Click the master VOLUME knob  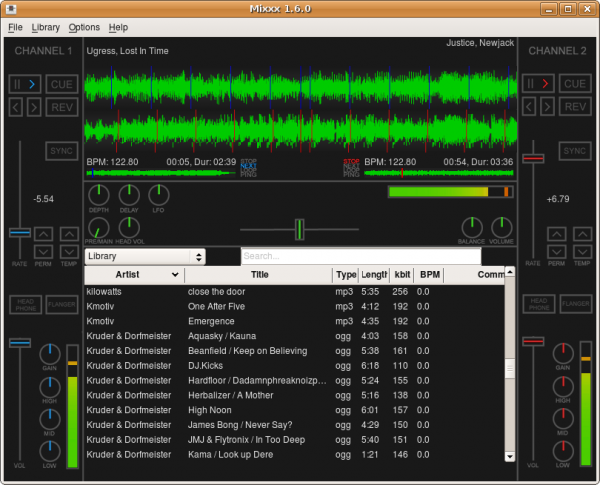tap(501, 228)
